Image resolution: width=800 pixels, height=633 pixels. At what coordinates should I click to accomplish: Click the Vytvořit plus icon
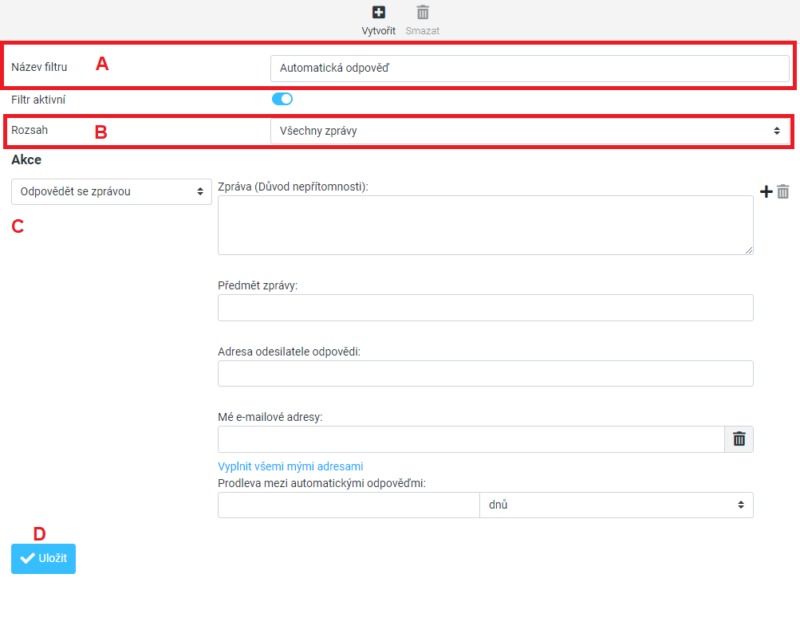tap(378, 13)
